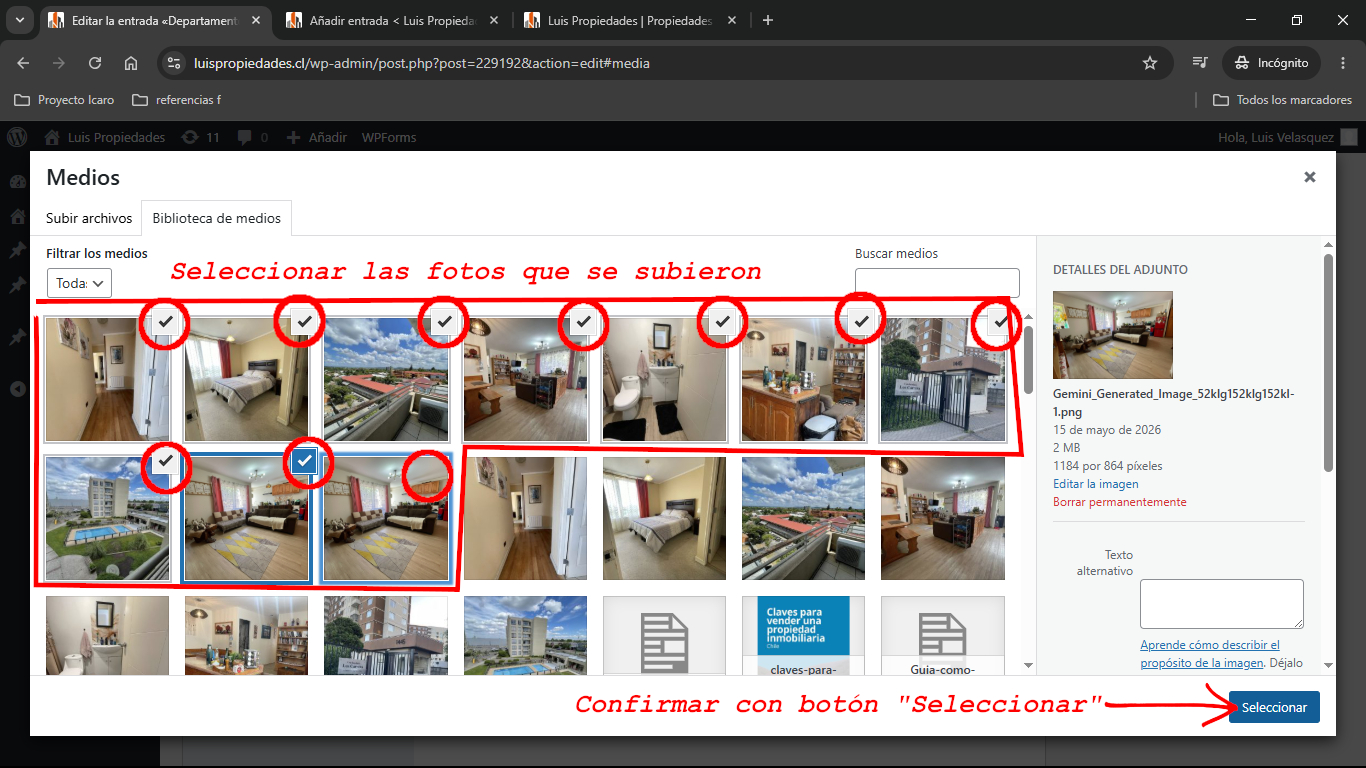Open a new browser tab with the plus
The image size is (1366, 768).
[x=767, y=20]
